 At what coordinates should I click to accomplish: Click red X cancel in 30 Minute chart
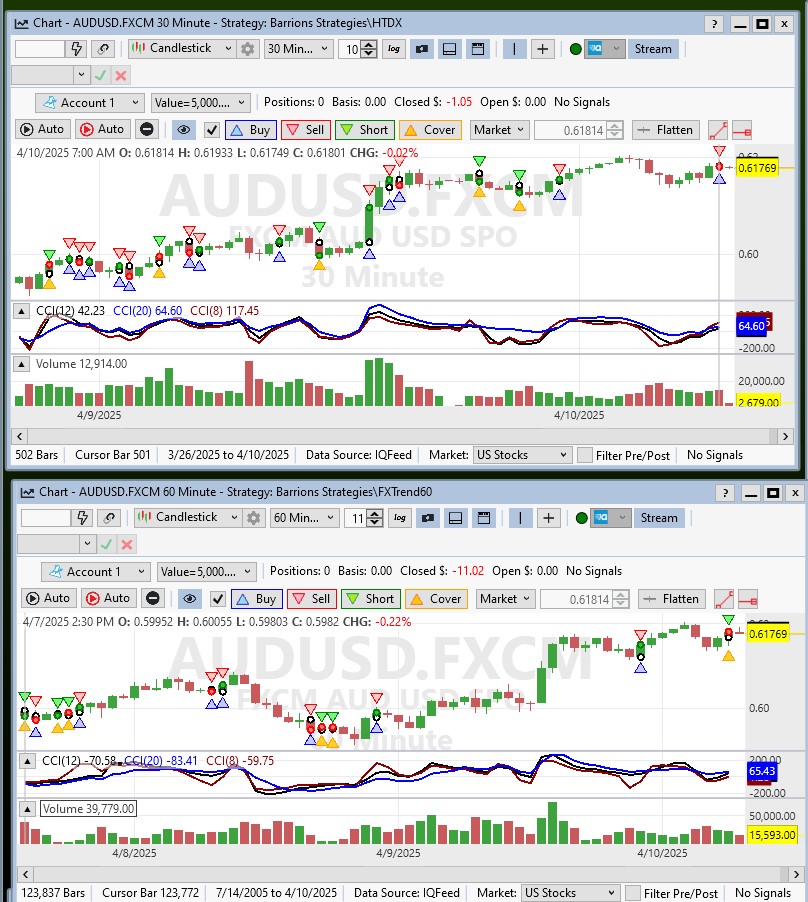coord(121,75)
